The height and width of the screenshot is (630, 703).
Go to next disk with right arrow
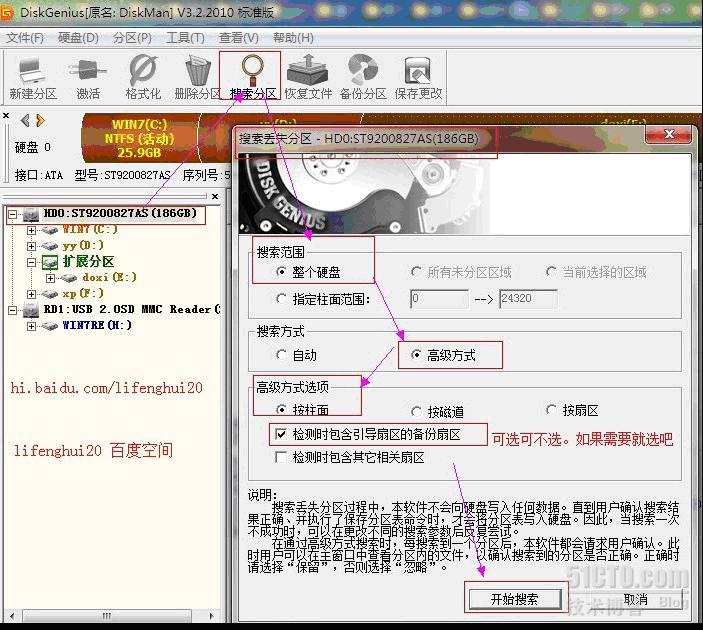tap(40, 120)
